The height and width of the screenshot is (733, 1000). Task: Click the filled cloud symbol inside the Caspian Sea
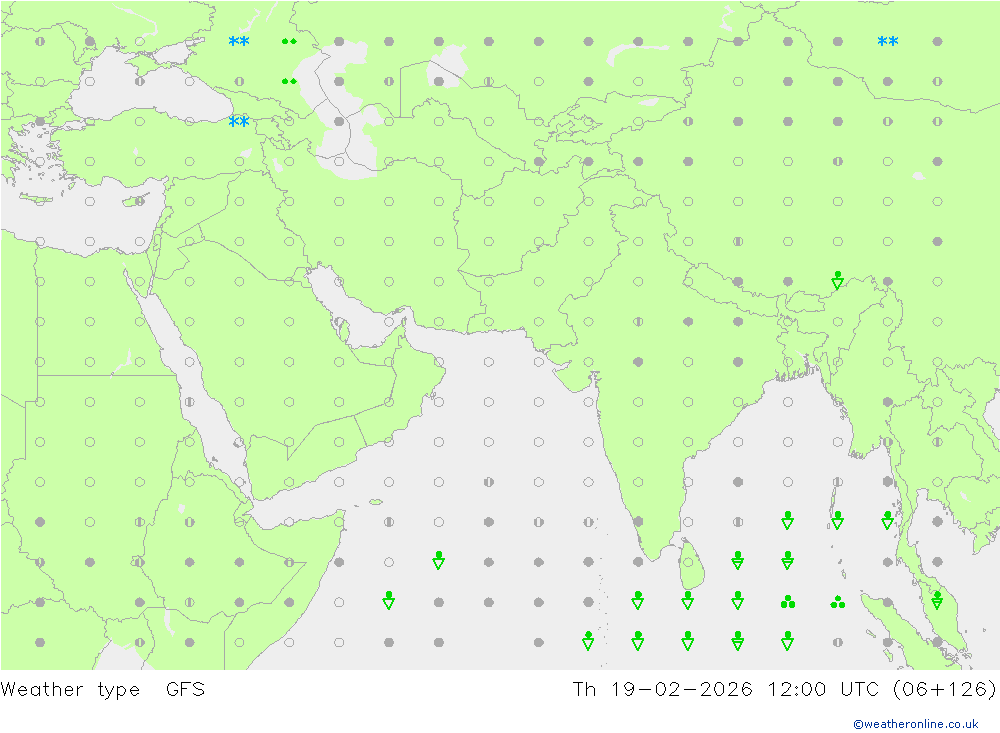point(339,121)
